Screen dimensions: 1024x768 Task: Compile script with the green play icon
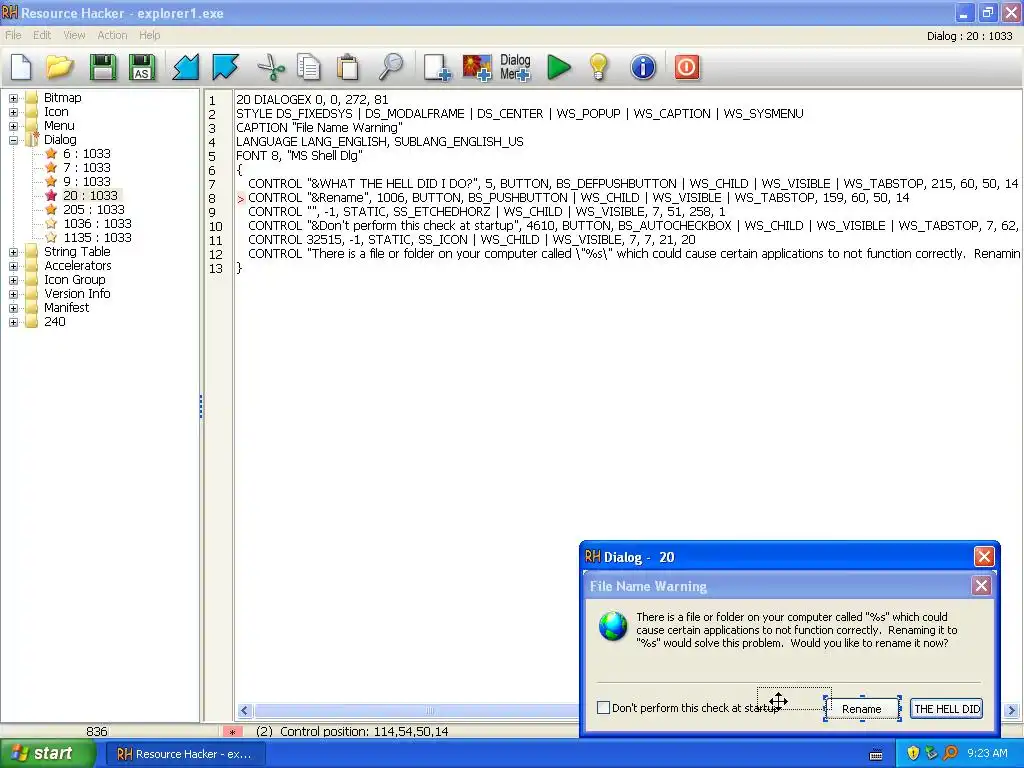pos(558,67)
